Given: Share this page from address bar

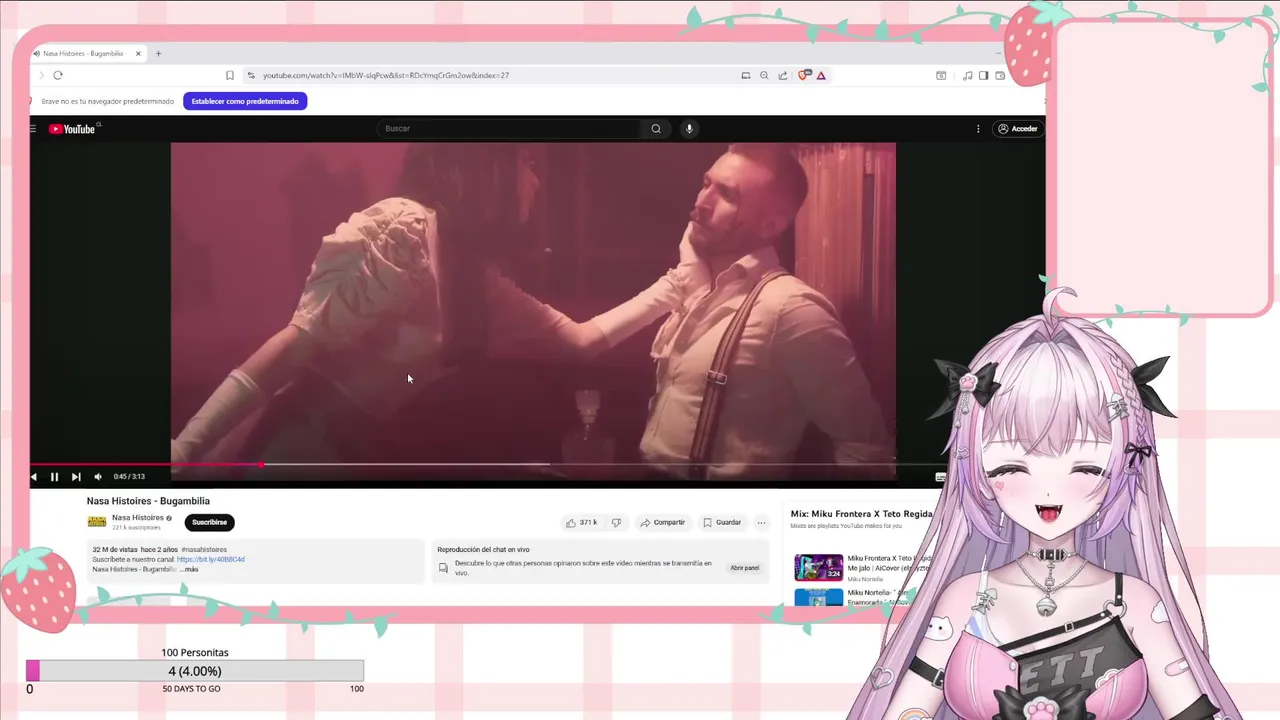Looking at the screenshot, I should [783, 75].
